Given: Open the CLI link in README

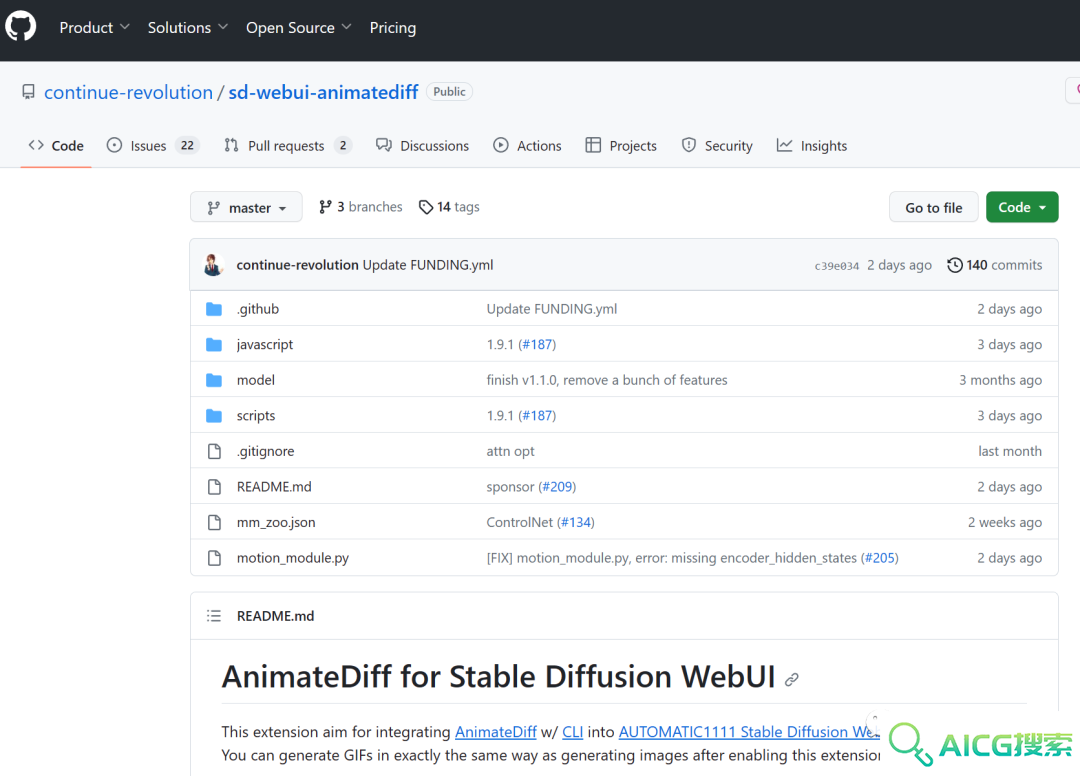Looking at the screenshot, I should click(572, 732).
